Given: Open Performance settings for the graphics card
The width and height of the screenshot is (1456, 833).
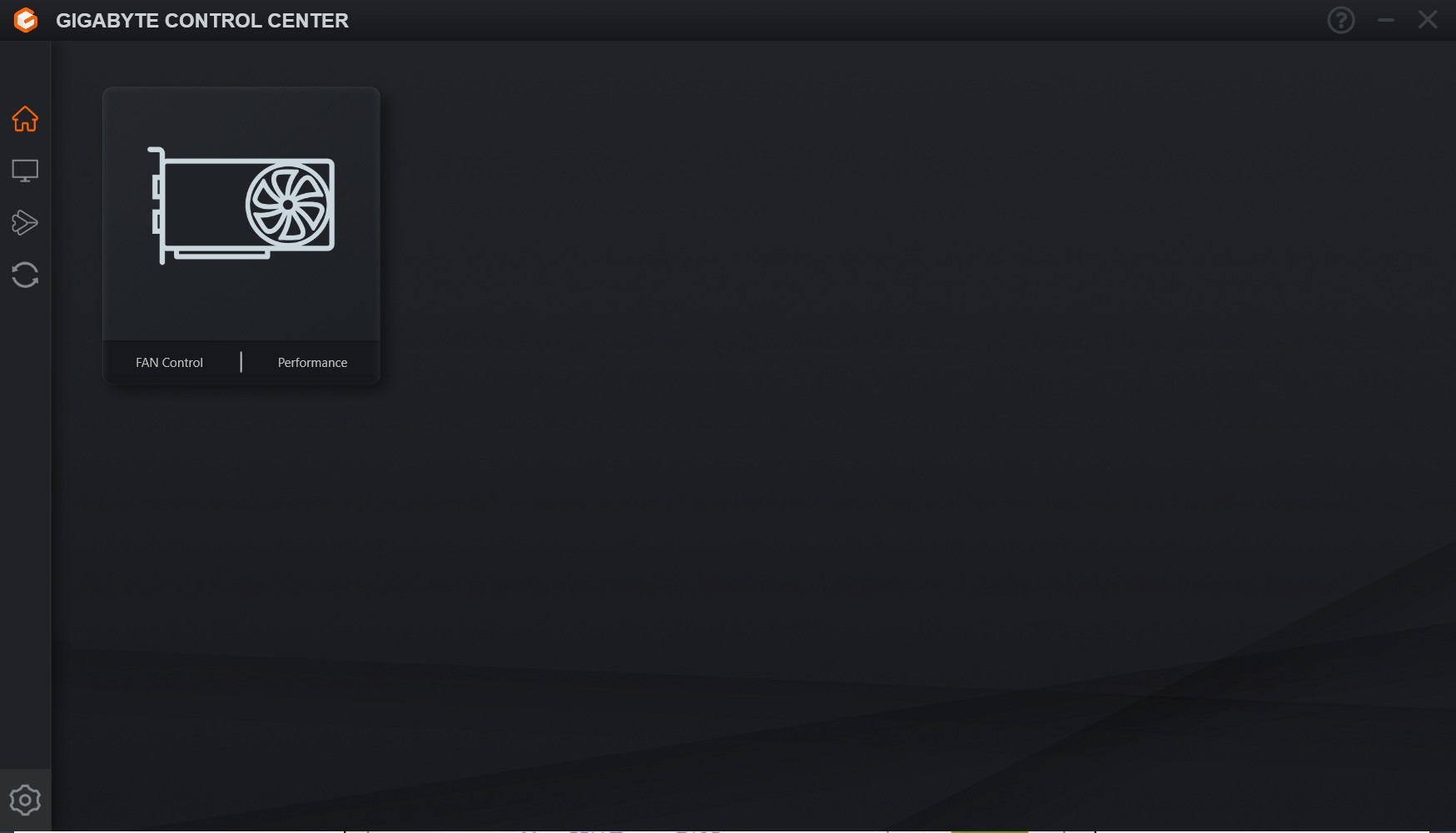Looking at the screenshot, I should click(312, 363).
